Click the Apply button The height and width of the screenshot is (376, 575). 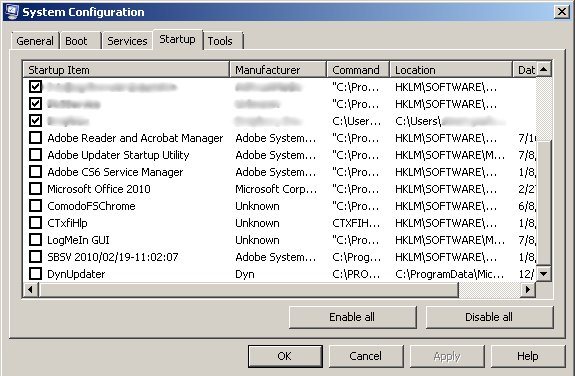[447, 356]
